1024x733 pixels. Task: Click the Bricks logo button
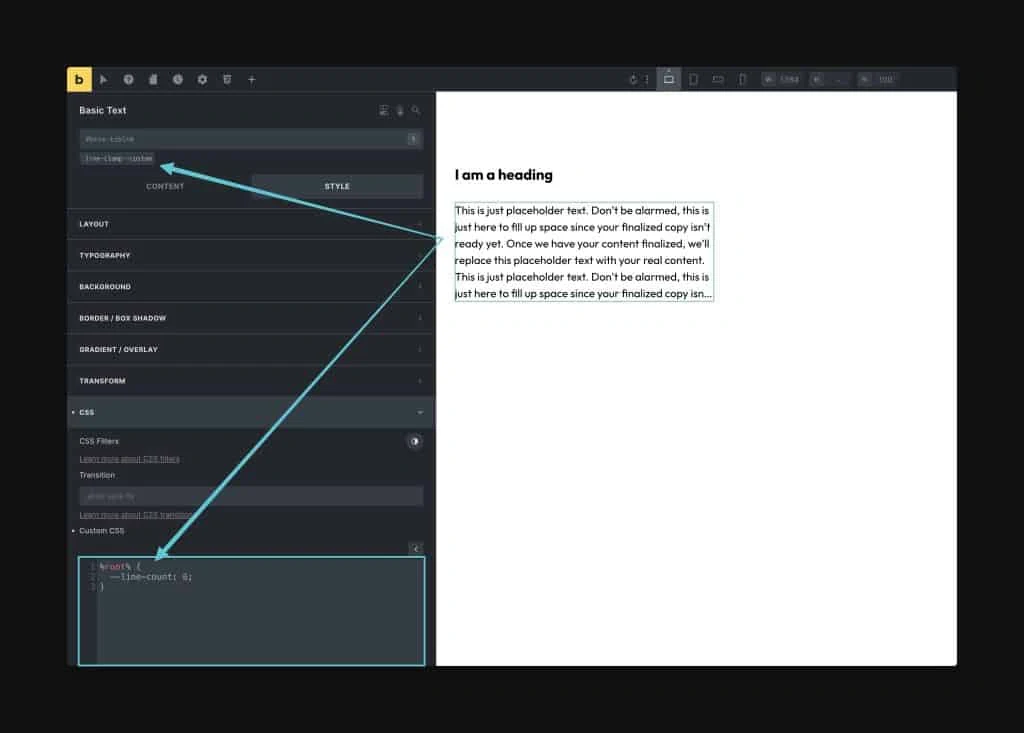[79, 80]
